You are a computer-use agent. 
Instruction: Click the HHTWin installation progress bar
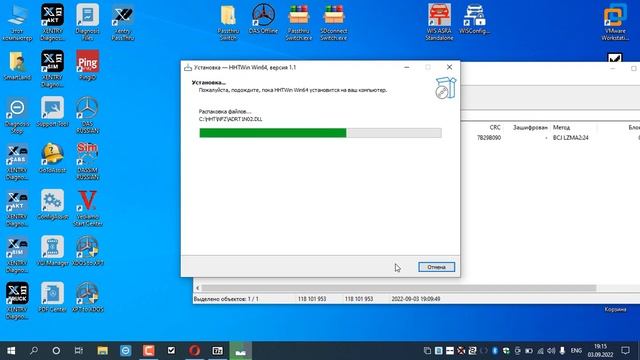pyautogui.click(x=320, y=133)
